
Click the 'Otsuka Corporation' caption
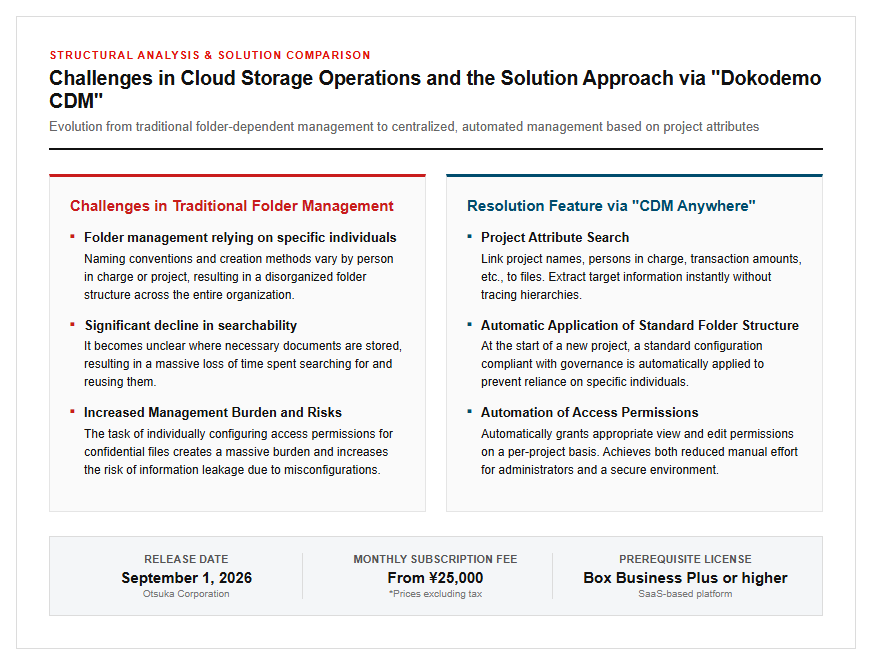(186, 594)
